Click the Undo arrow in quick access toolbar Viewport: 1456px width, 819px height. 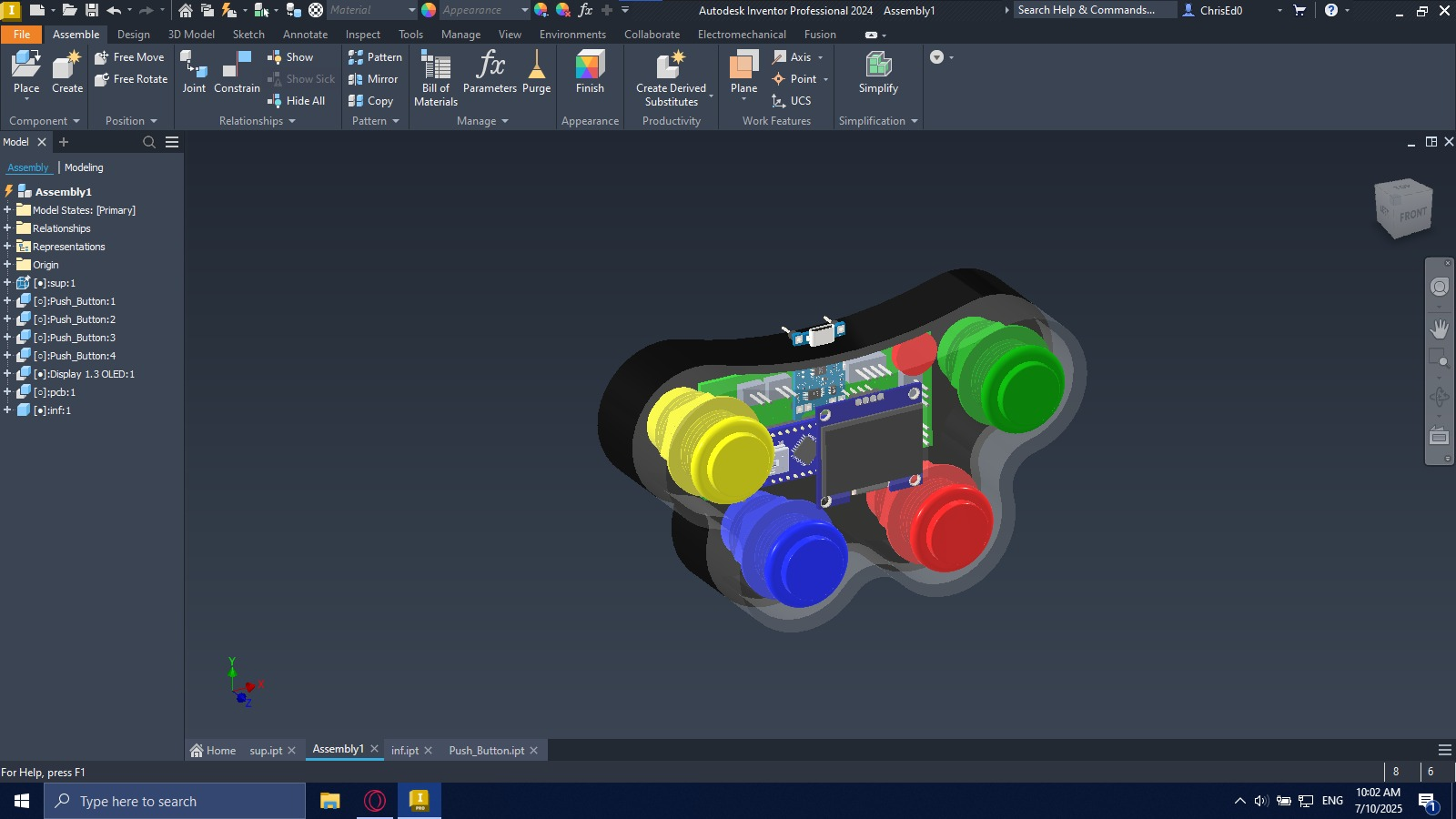[x=114, y=10]
